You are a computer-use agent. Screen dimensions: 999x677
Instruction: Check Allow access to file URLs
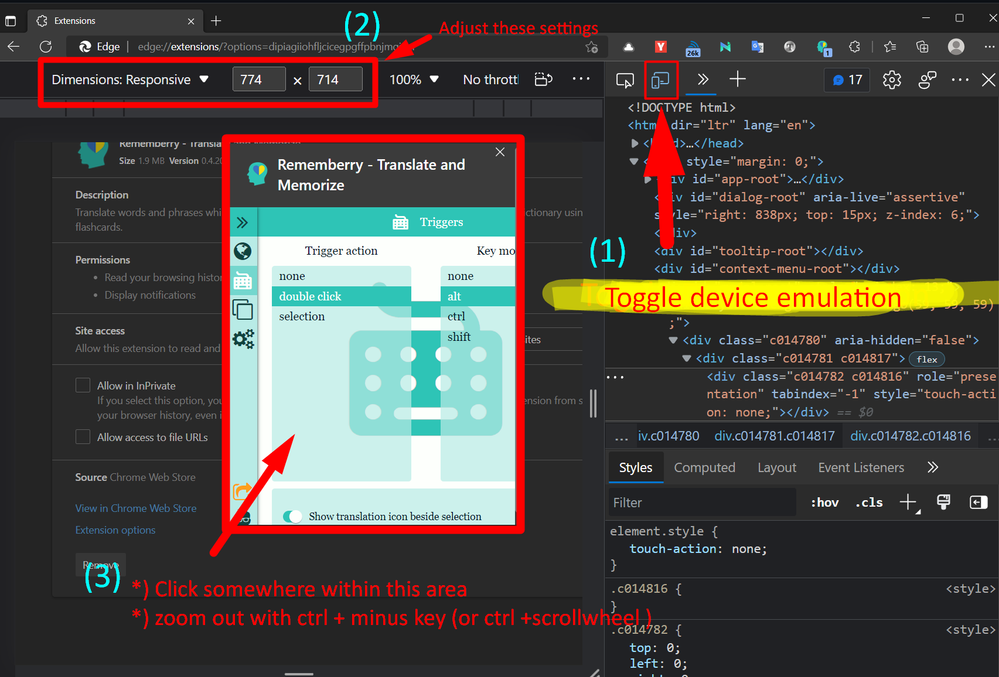click(83, 437)
